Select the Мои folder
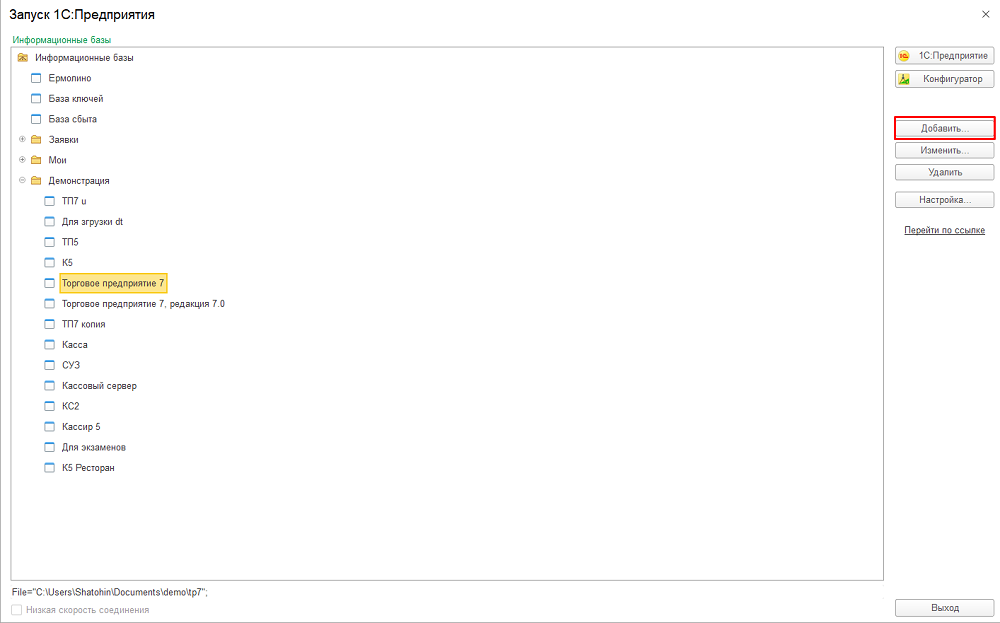Image resolution: width=1000 pixels, height=623 pixels. (57, 160)
